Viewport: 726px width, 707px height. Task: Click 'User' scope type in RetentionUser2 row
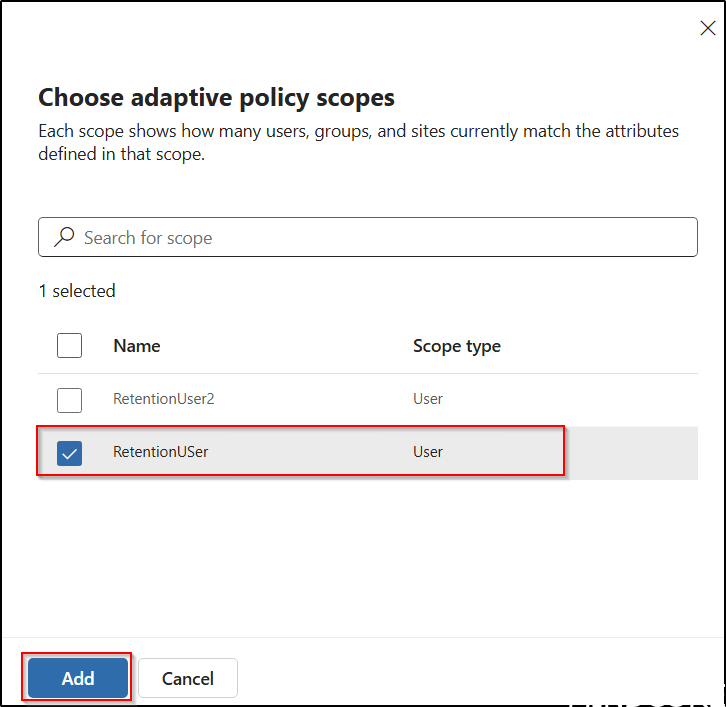point(428,399)
